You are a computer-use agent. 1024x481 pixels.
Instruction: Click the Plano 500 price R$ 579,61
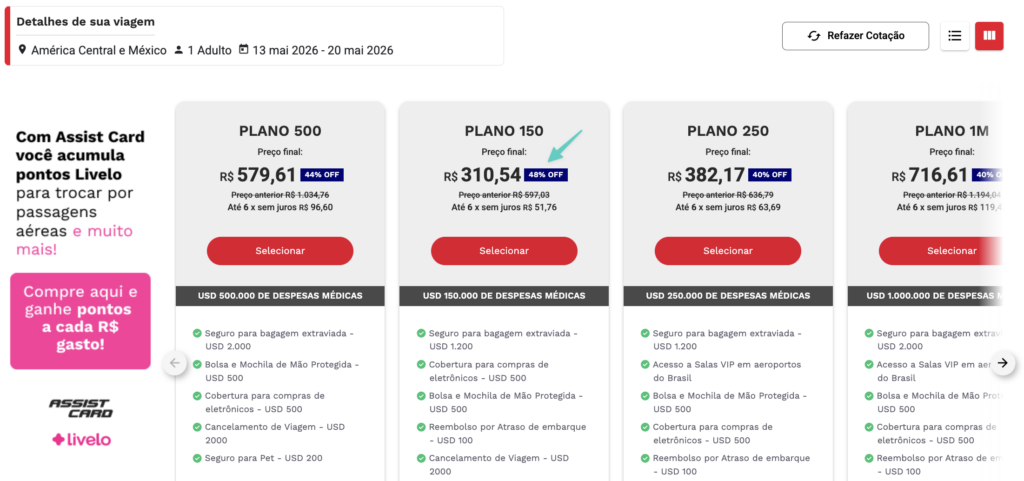(258, 175)
